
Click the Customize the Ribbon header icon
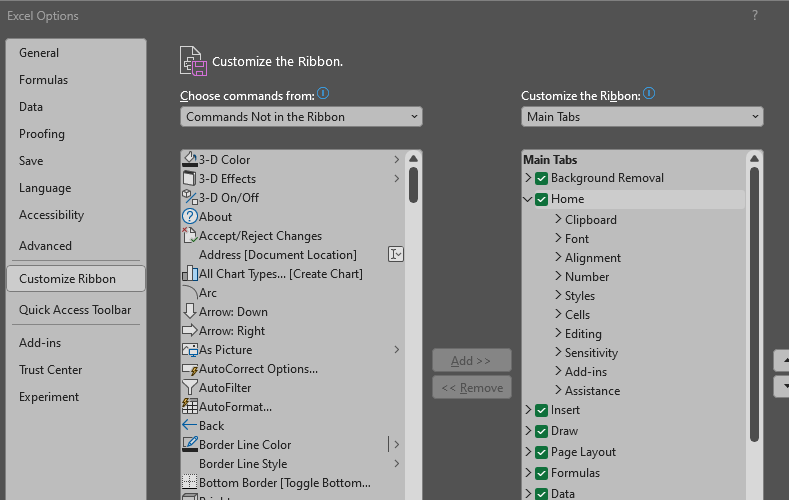click(193, 61)
